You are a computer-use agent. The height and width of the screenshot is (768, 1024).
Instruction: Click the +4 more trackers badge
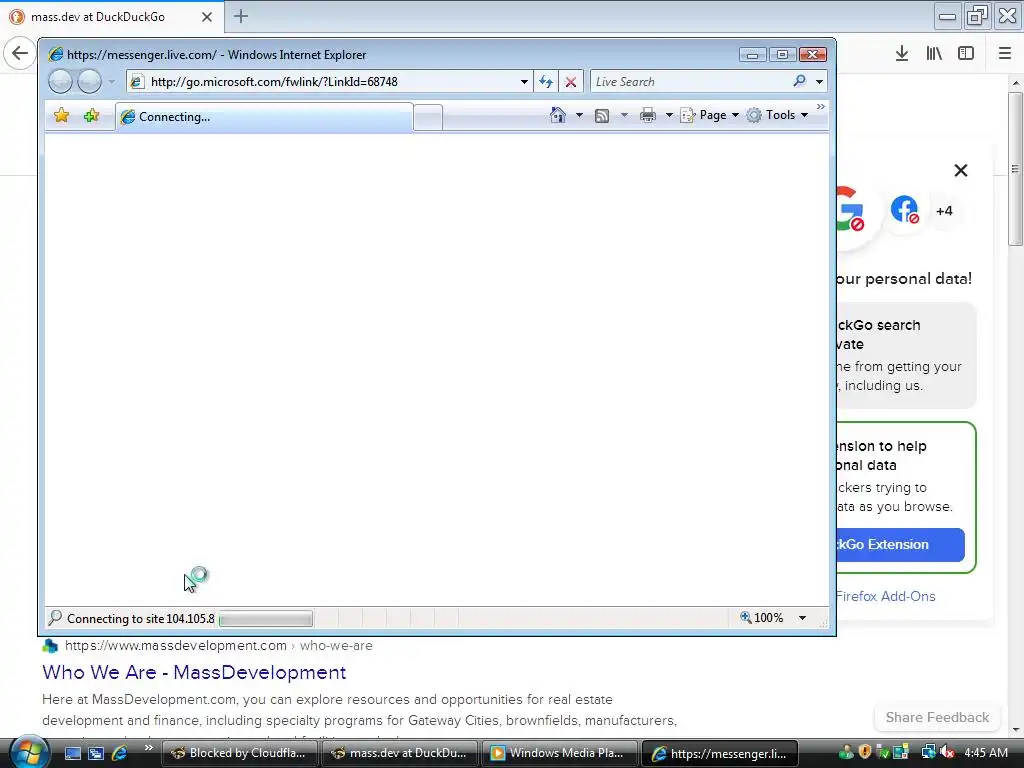point(944,211)
